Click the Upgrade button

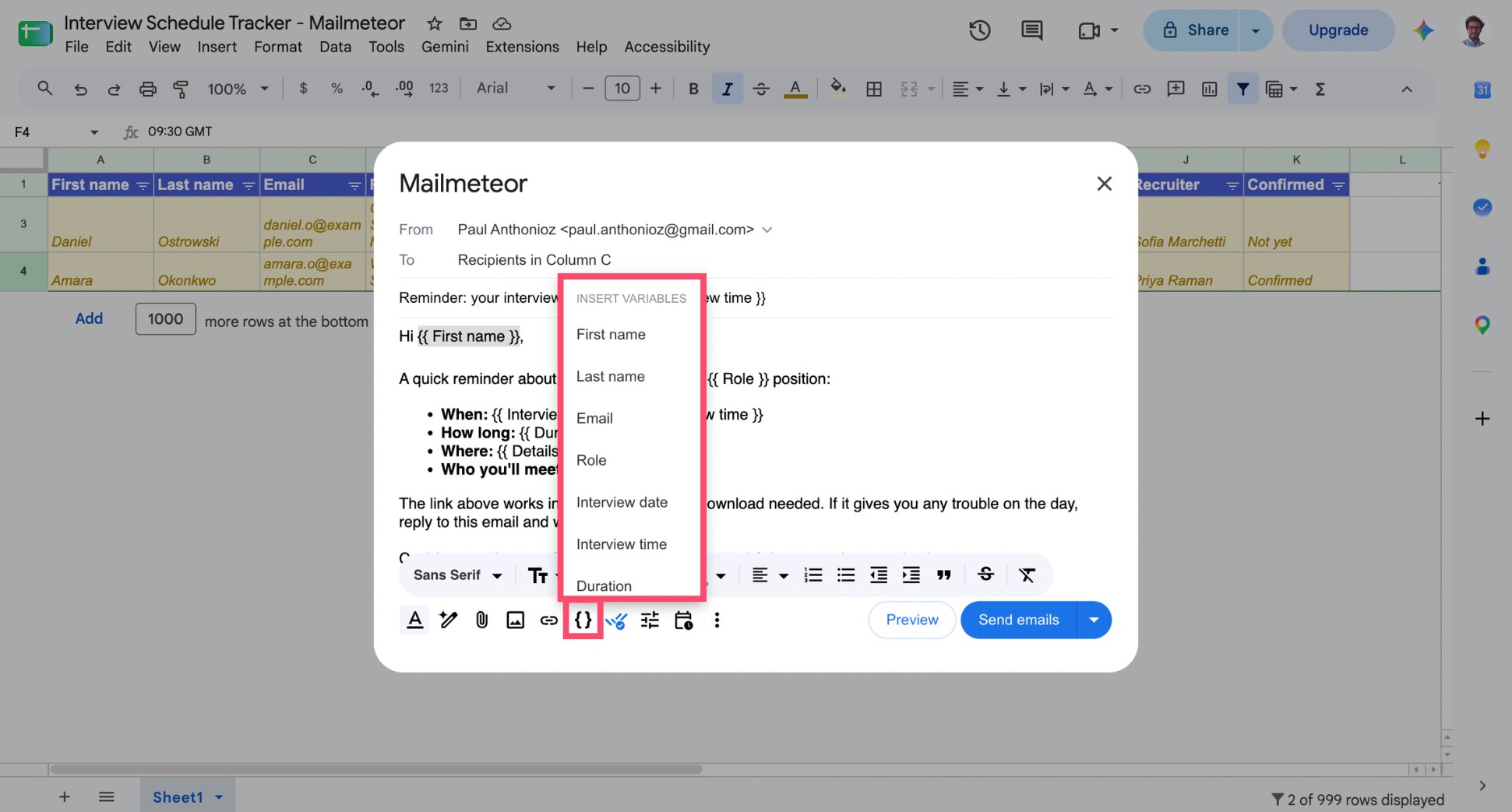[1338, 30]
